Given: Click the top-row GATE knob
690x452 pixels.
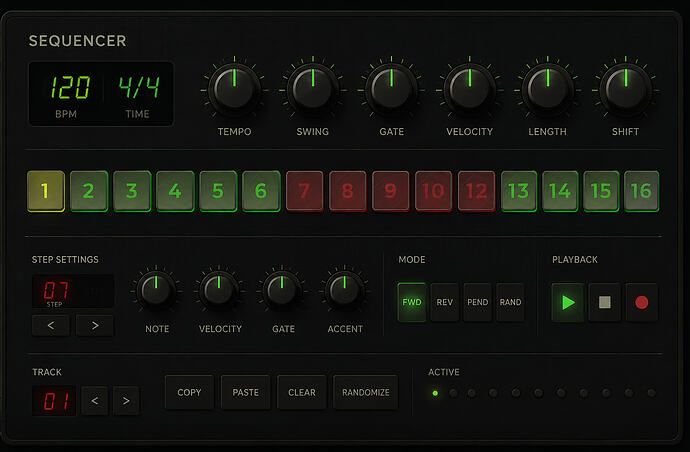Looking at the screenshot, I should click(391, 90).
